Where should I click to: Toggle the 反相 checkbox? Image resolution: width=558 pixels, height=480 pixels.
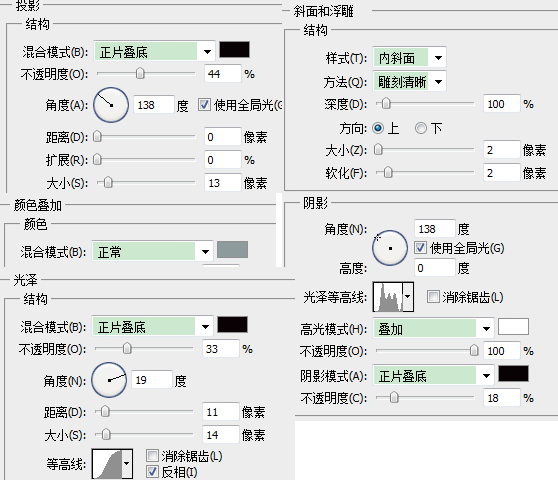[152, 471]
